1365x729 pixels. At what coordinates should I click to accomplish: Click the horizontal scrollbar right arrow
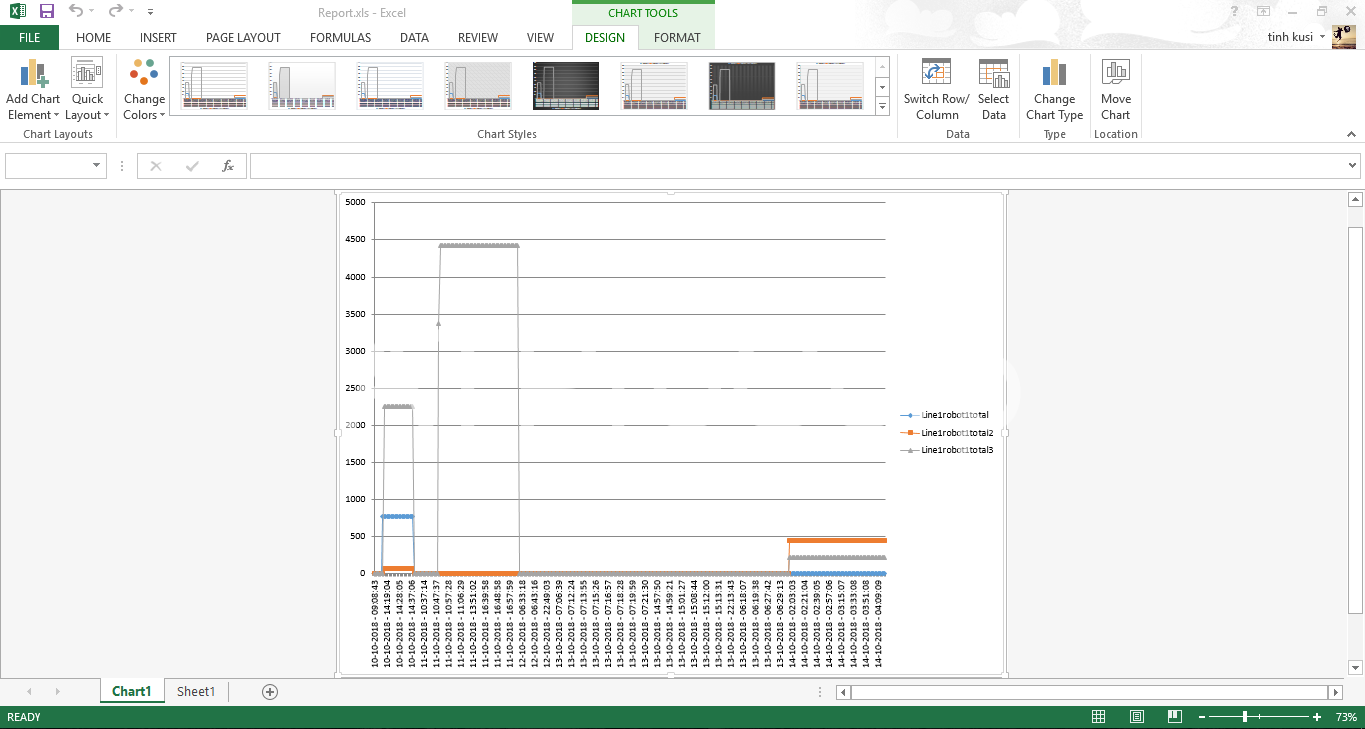click(x=1334, y=692)
